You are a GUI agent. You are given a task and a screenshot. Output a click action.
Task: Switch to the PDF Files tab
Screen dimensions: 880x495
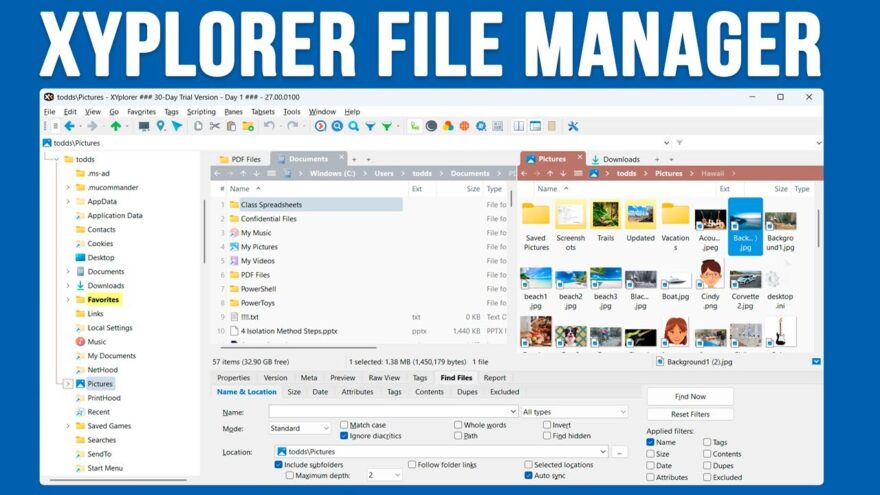tap(240, 159)
